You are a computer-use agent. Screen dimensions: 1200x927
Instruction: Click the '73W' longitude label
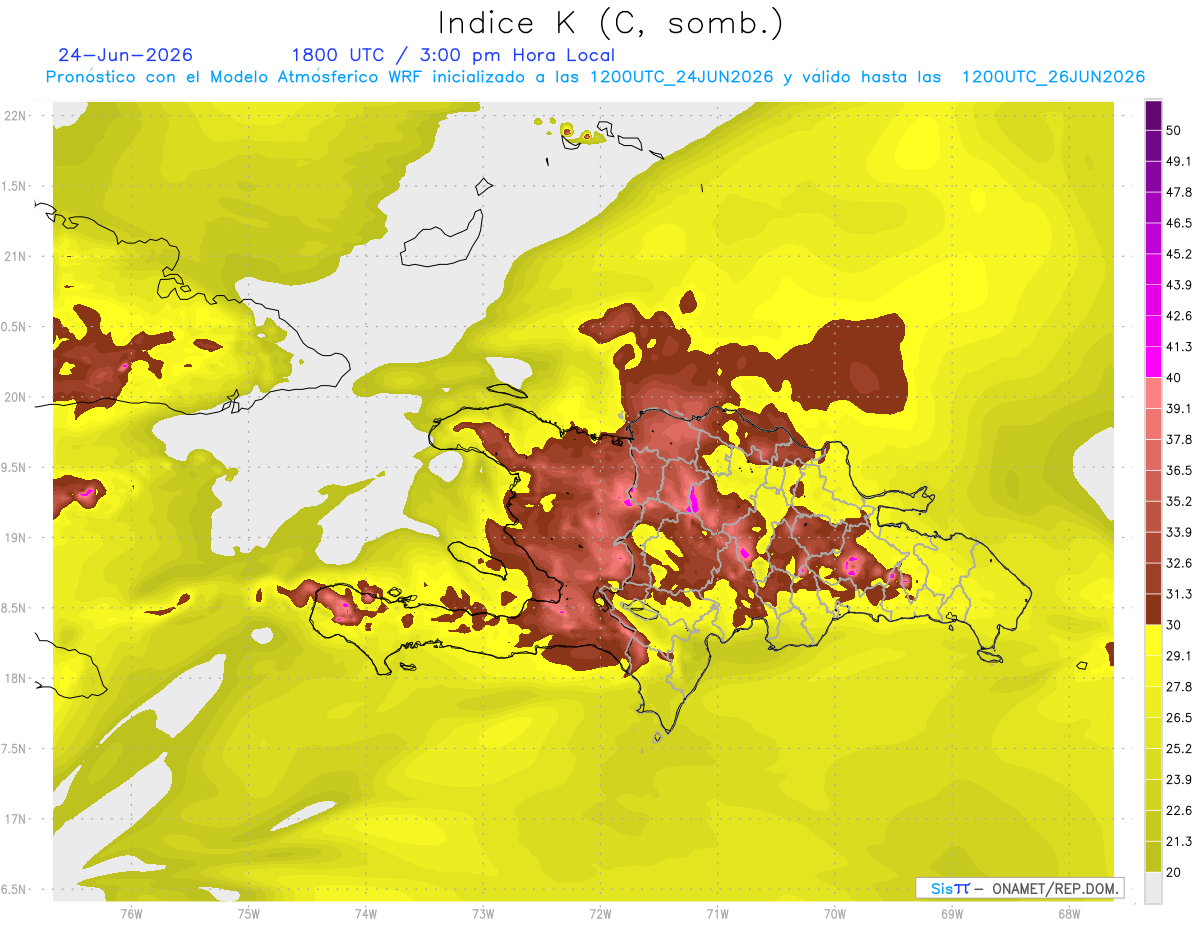point(483,913)
